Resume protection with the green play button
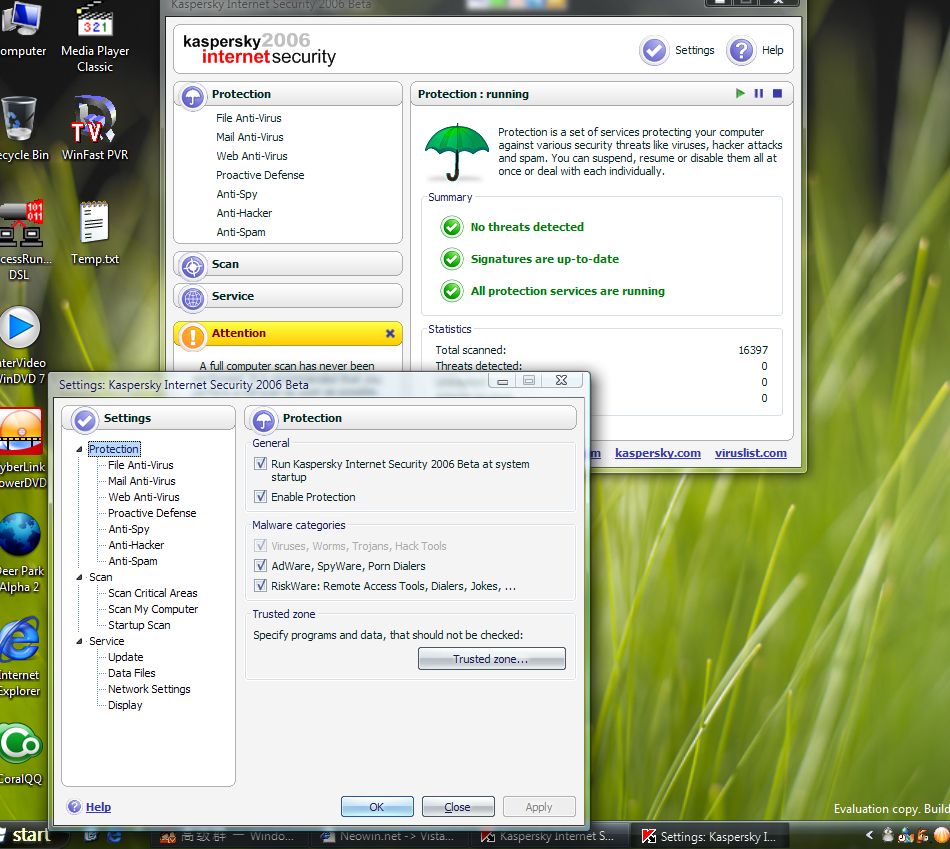This screenshot has width=950, height=849. point(740,93)
